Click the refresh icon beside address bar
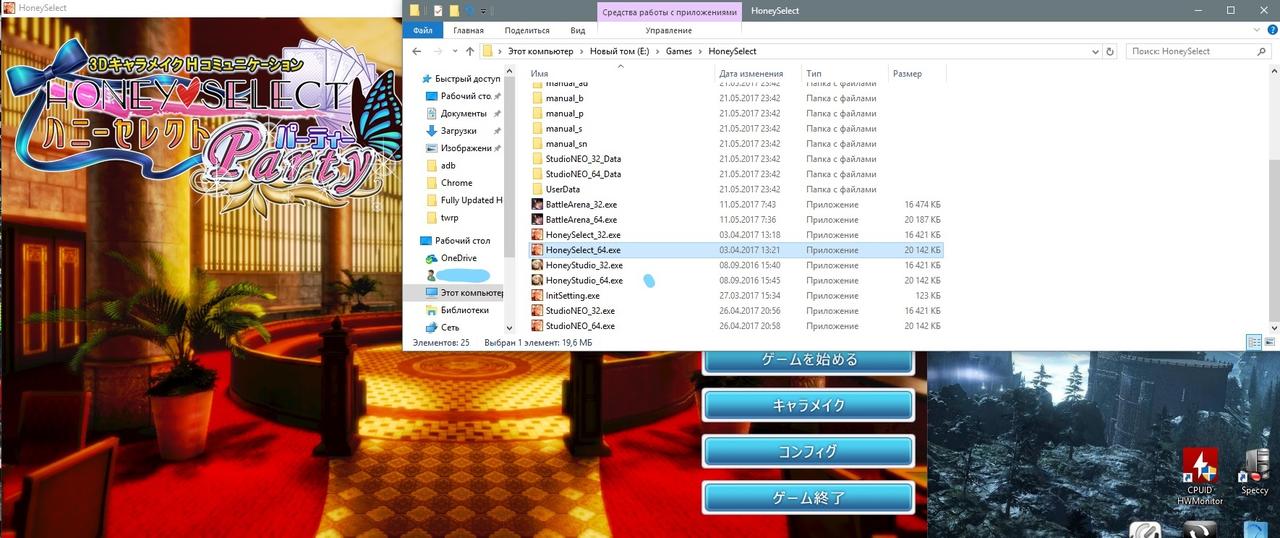This screenshot has height=538, width=1280. click(x=1109, y=51)
